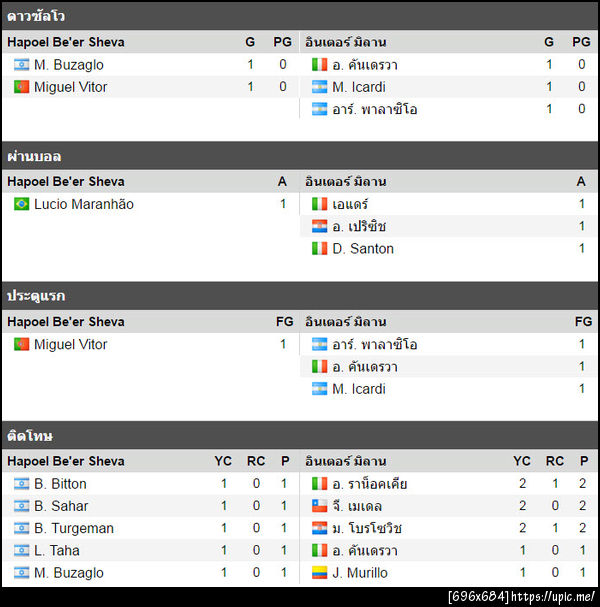Click the Chile flag beside จี. เมเดล
This screenshot has width=600, height=607.
(320, 506)
